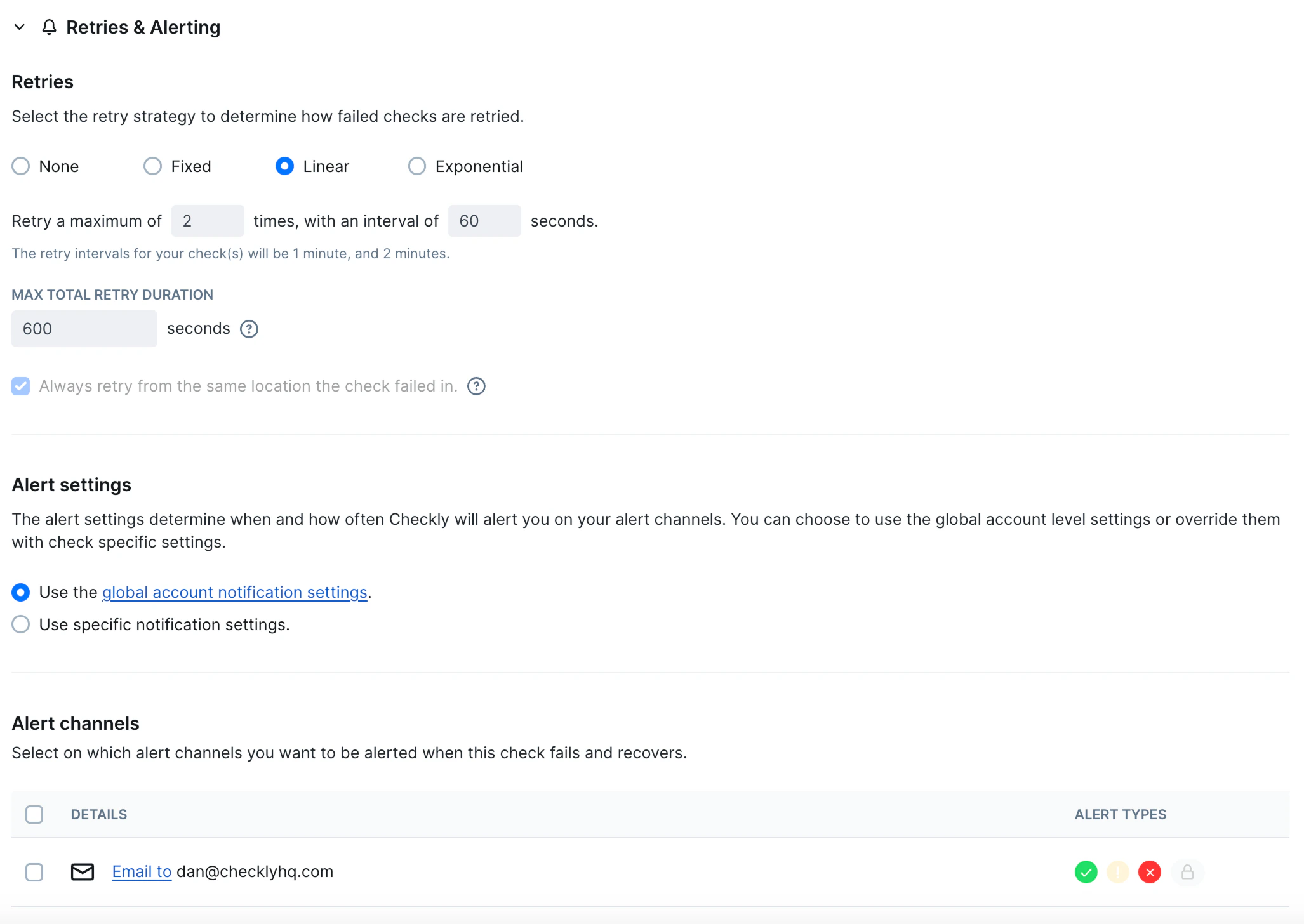Toggle the red failure alert type icon

pyautogui.click(x=1150, y=872)
